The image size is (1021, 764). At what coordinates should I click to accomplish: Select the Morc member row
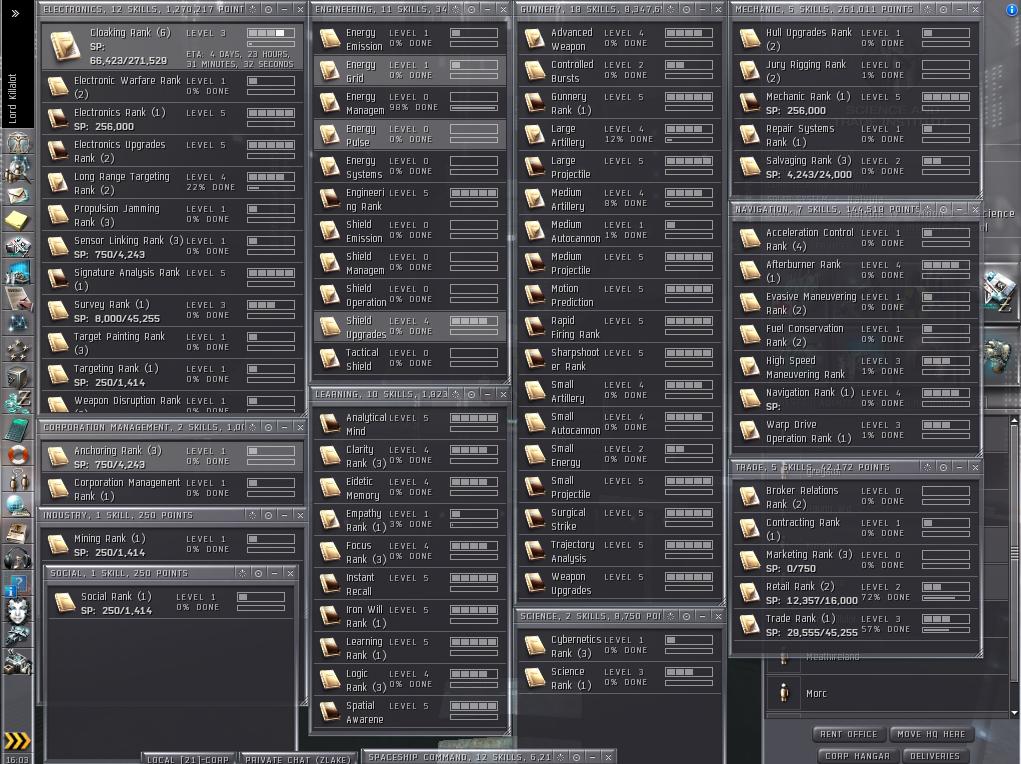(x=887, y=694)
